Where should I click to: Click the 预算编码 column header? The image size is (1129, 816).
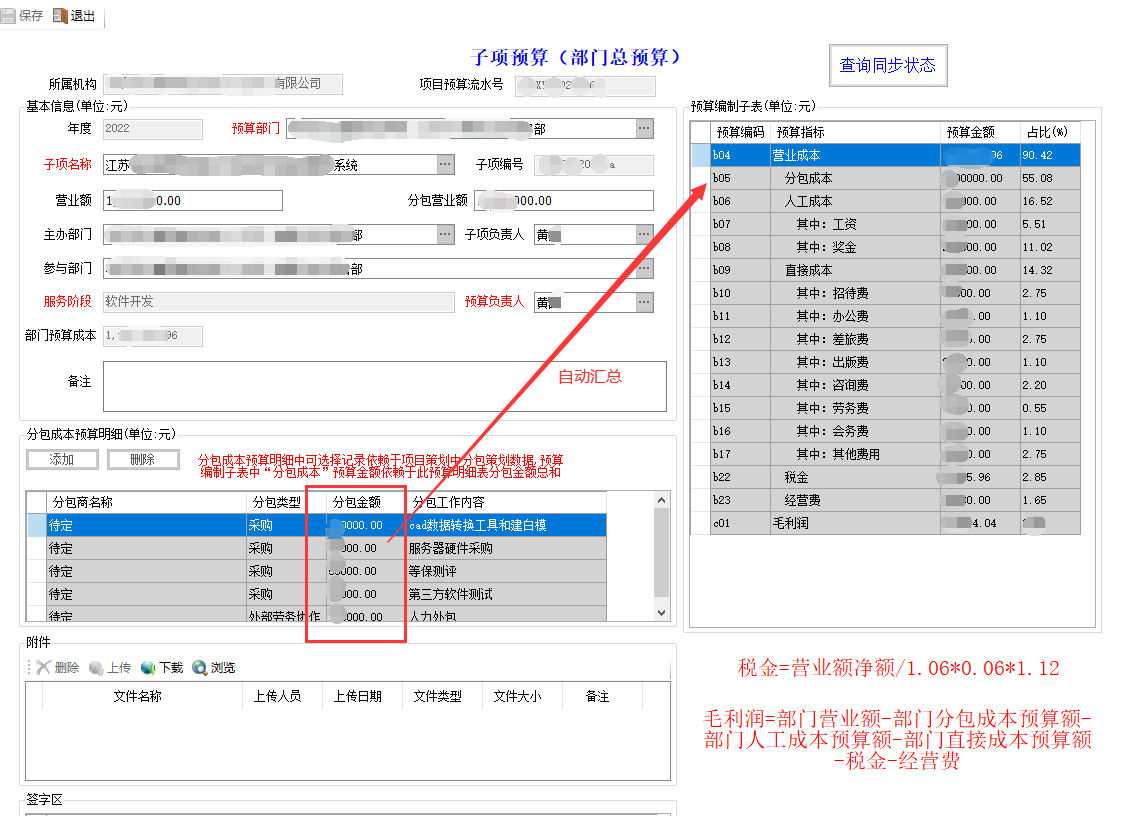(x=740, y=132)
